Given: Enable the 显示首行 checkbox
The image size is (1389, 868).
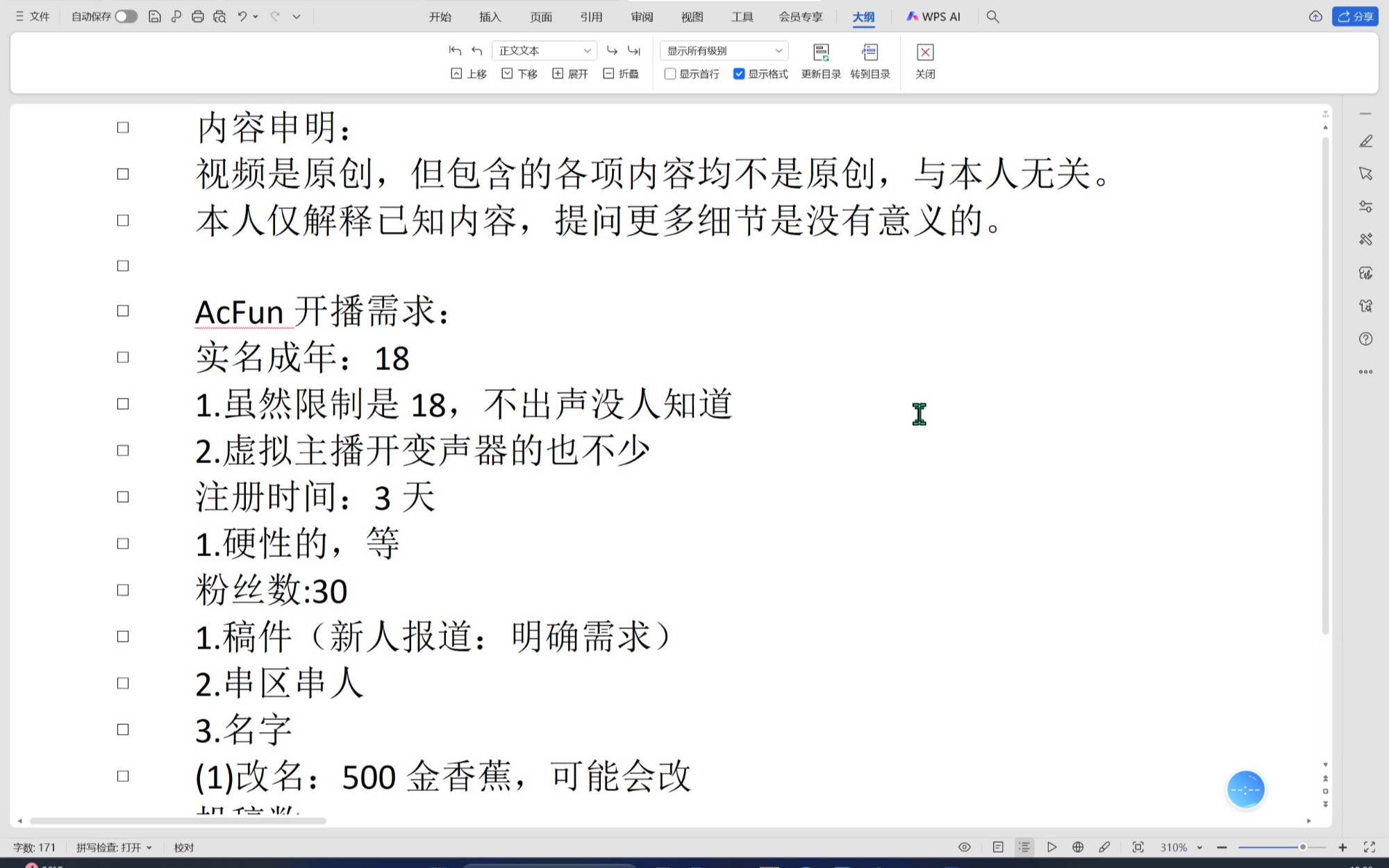Looking at the screenshot, I should pyautogui.click(x=670, y=74).
